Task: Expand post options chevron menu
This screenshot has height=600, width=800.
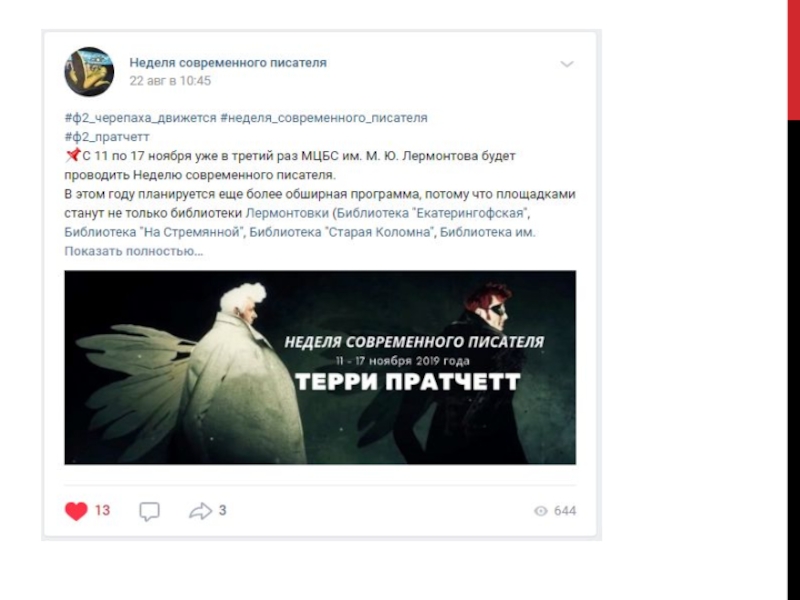Action: 567,64
